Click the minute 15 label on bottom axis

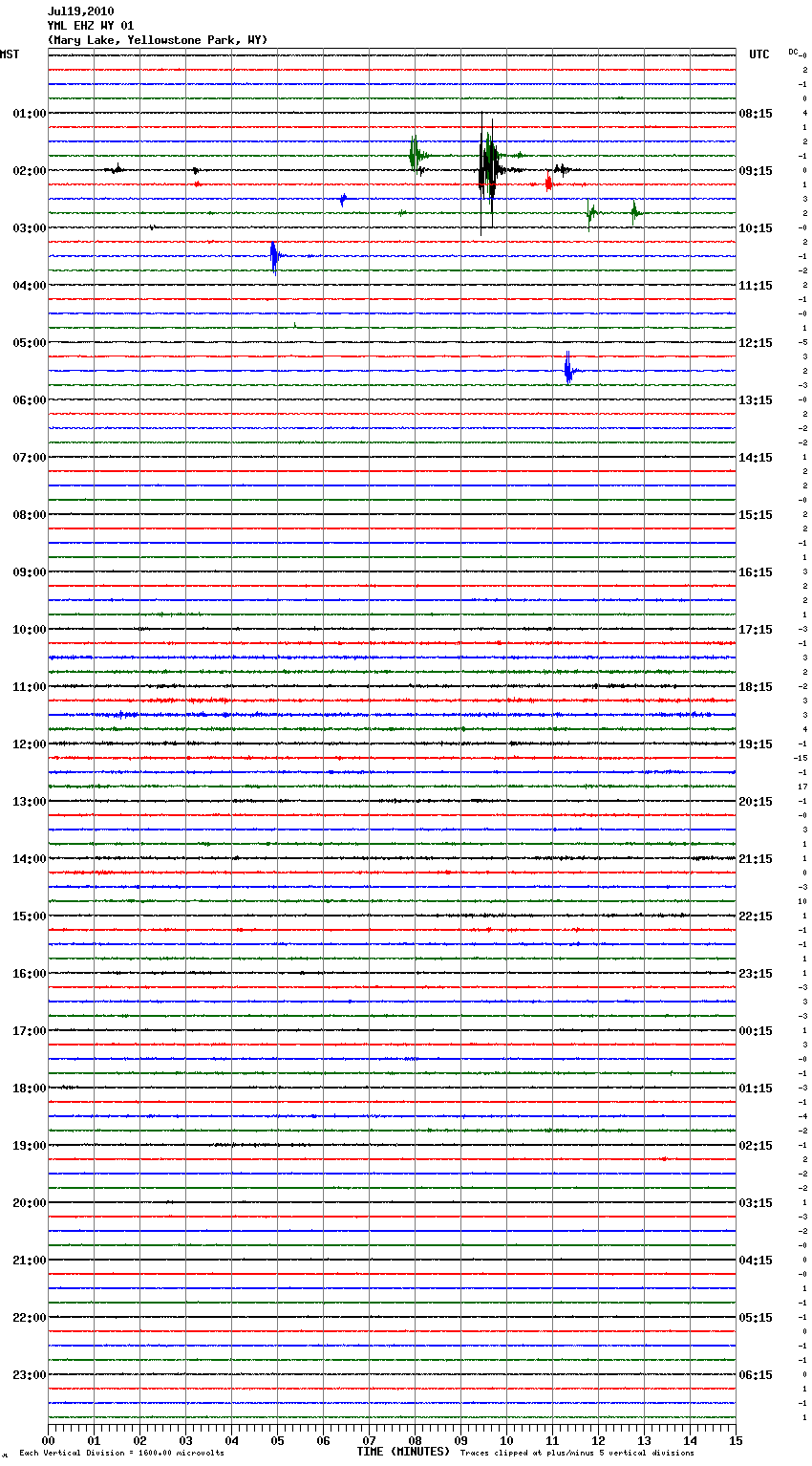point(735,1440)
